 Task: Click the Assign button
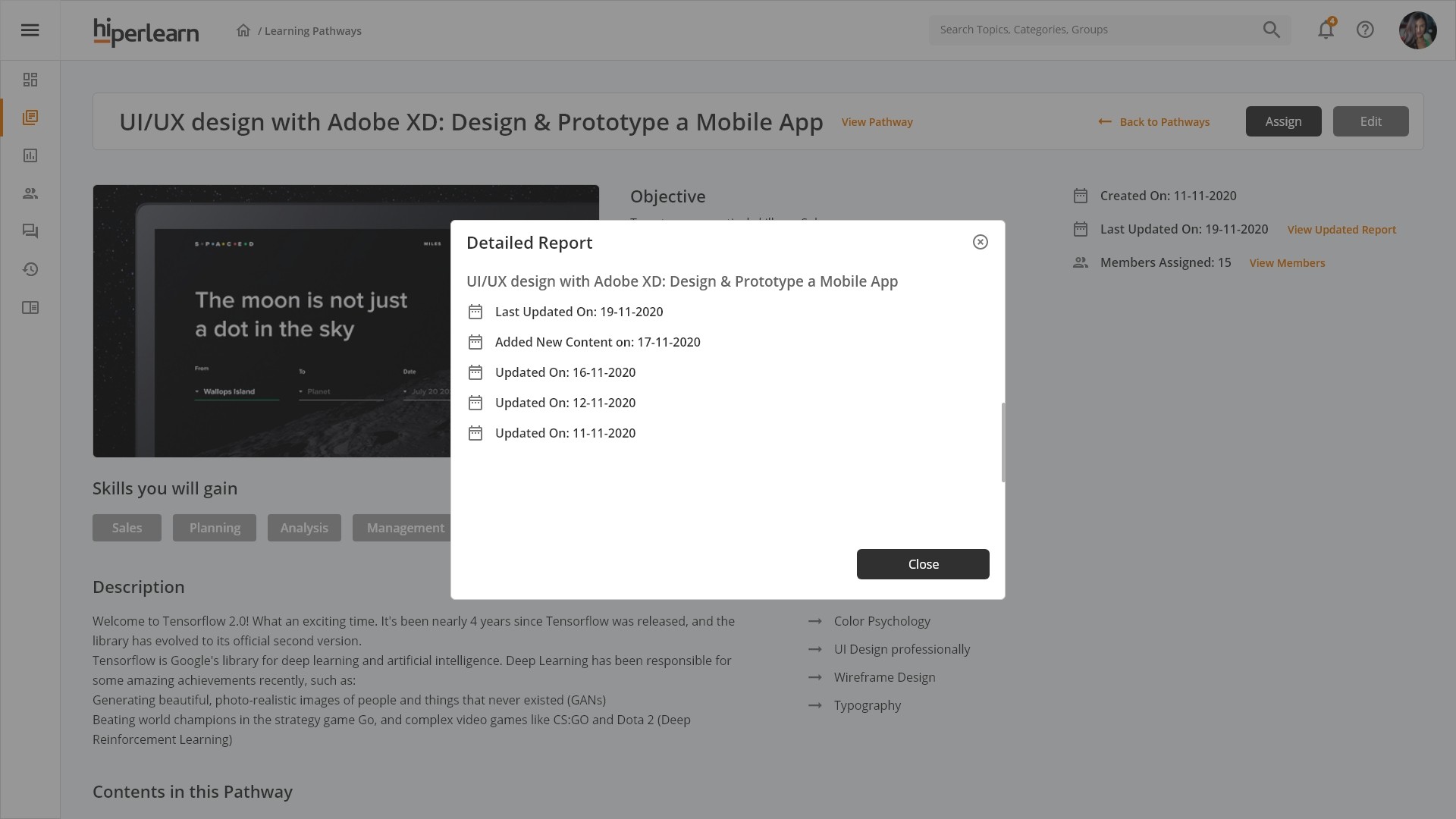click(x=1283, y=121)
